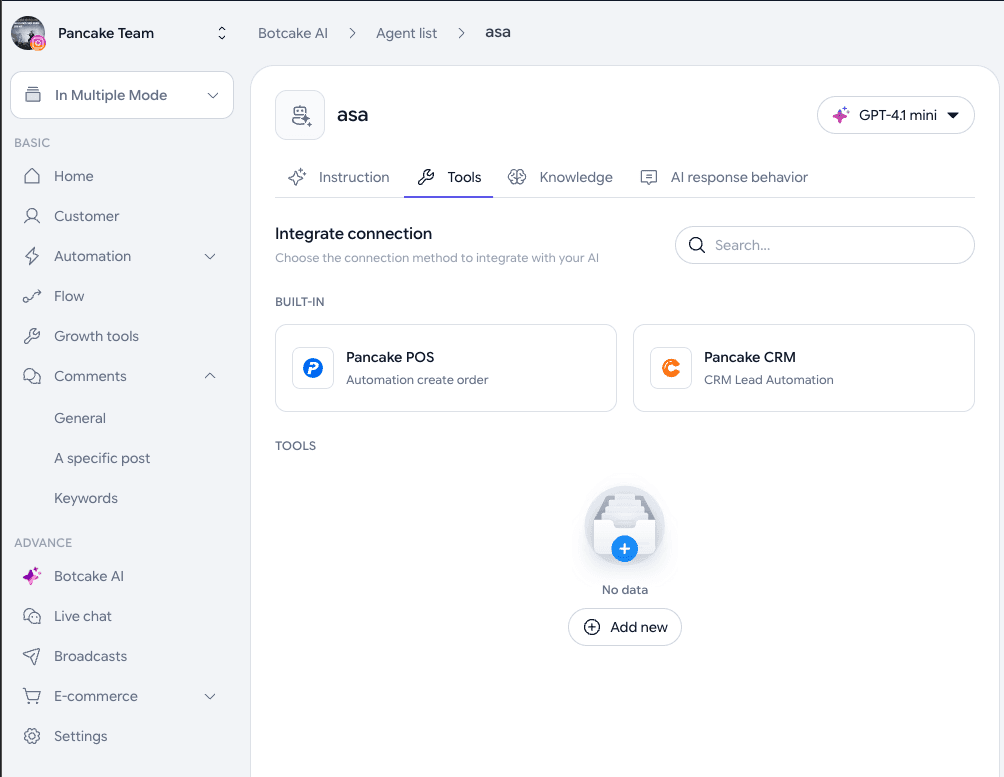
Task: Open the Pancake POS connection card
Action: pos(446,368)
